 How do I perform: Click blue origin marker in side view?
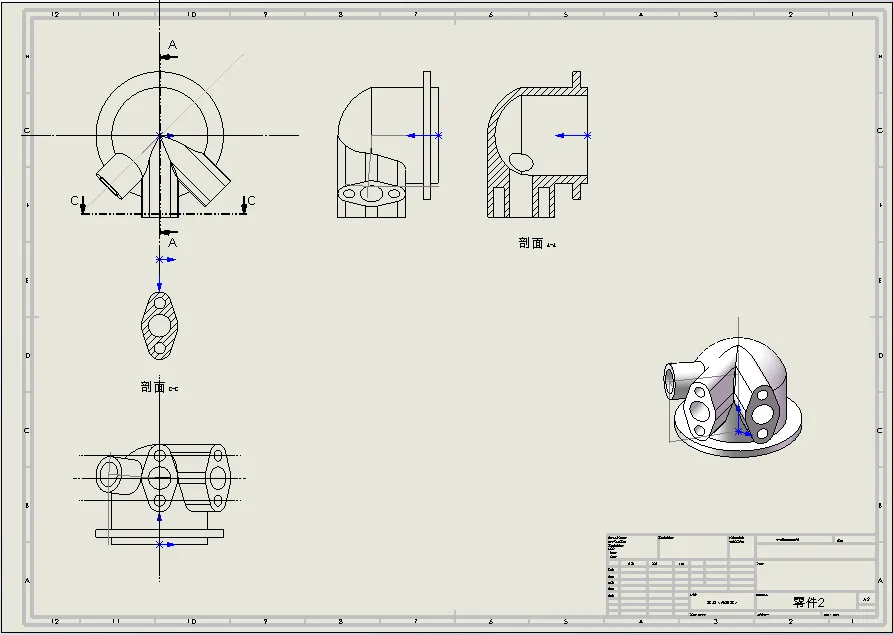tap(438, 134)
